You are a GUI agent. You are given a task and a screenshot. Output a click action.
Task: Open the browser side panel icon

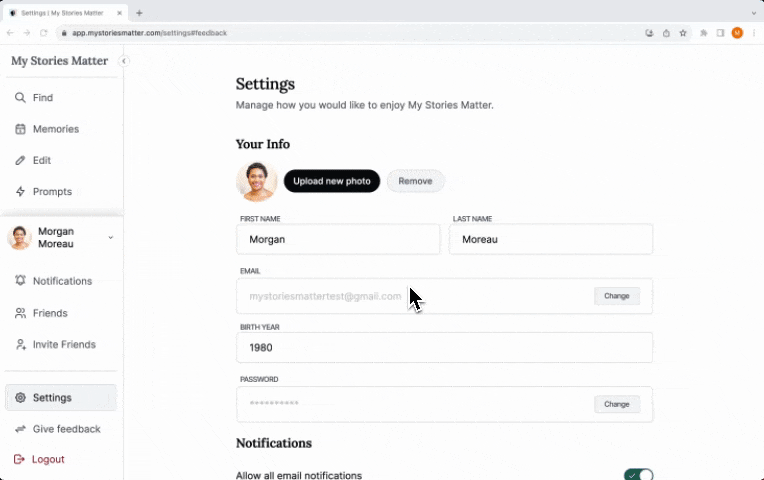(720, 33)
